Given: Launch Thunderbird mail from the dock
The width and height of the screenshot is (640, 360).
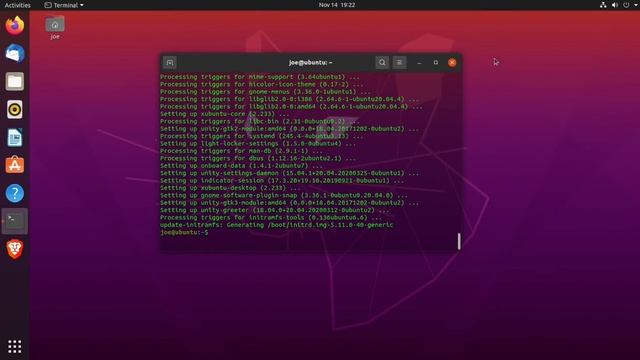Looking at the screenshot, I should pyautogui.click(x=15, y=53).
